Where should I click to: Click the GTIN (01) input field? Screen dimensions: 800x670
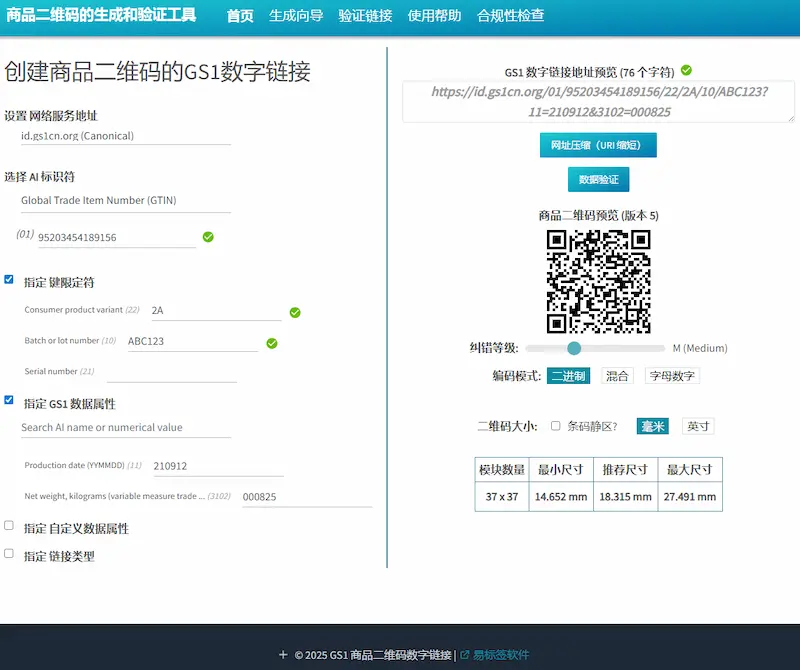click(117, 238)
